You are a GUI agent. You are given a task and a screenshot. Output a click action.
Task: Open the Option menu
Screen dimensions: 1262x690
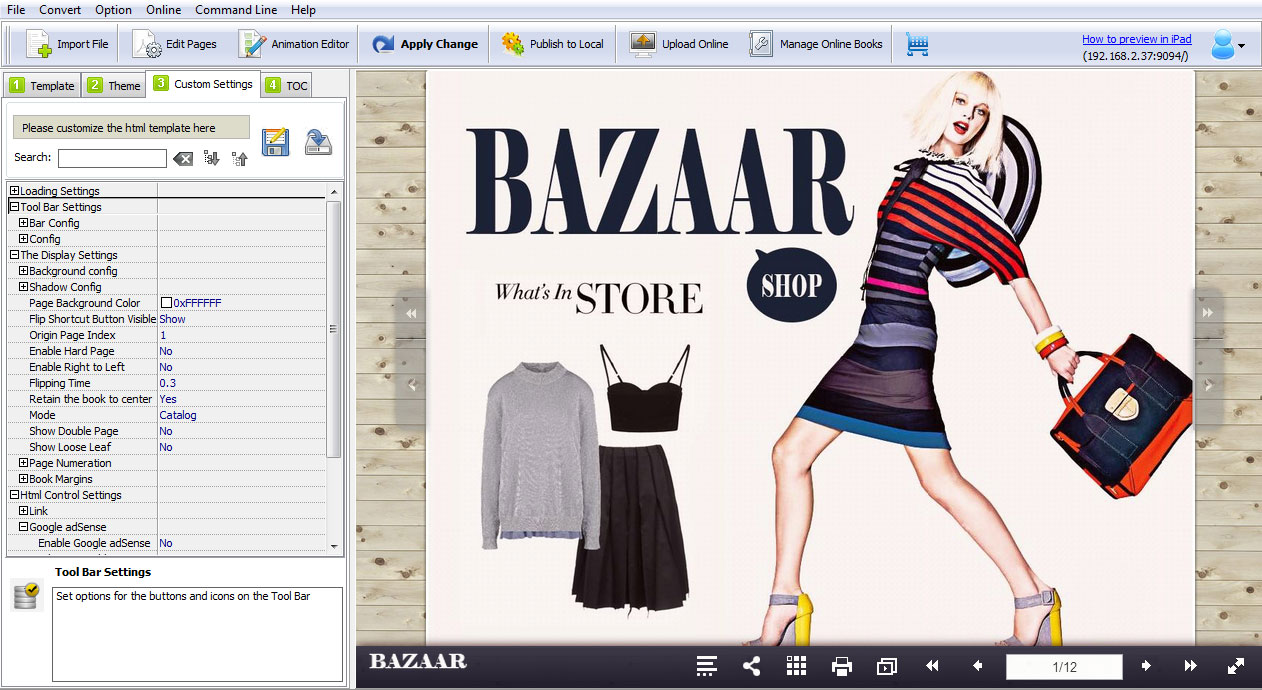113,10
